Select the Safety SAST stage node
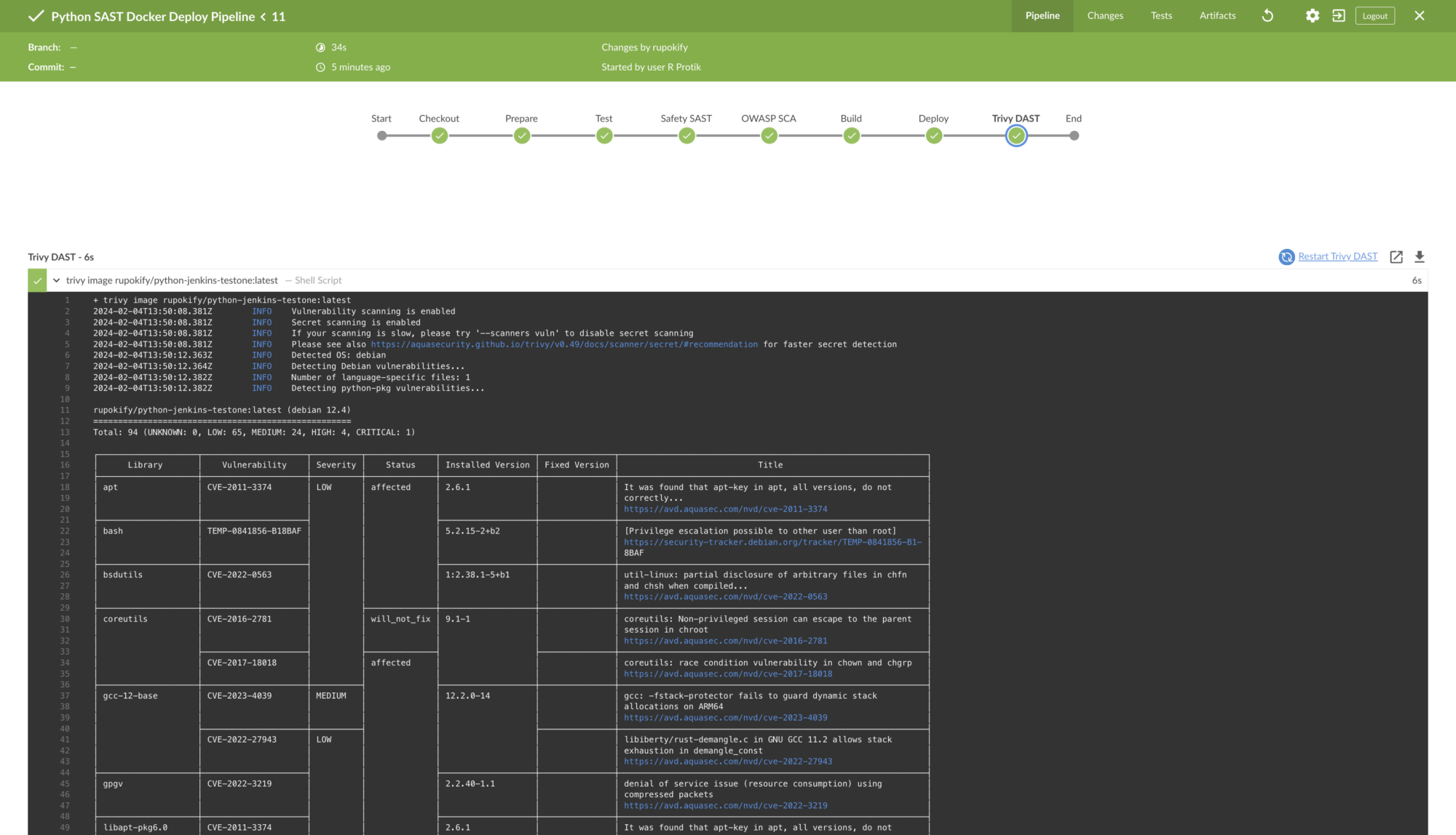The width and height of the screenshot is (1456, 835). click(686, 135)
